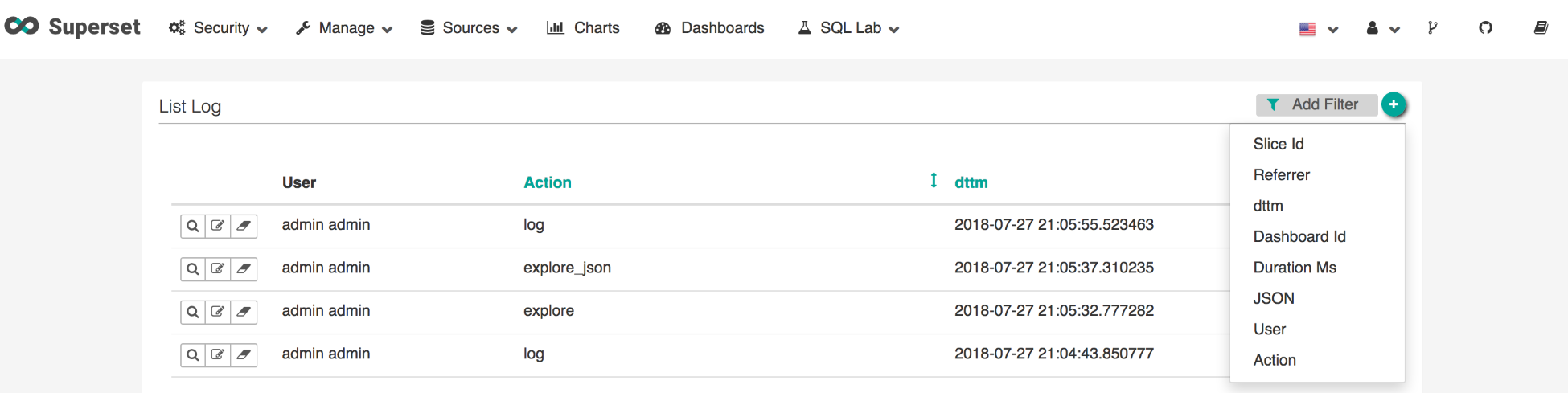Choose User filter option in dropdown
This screenshot has width=1568, height=393.
pos(1270,330)
